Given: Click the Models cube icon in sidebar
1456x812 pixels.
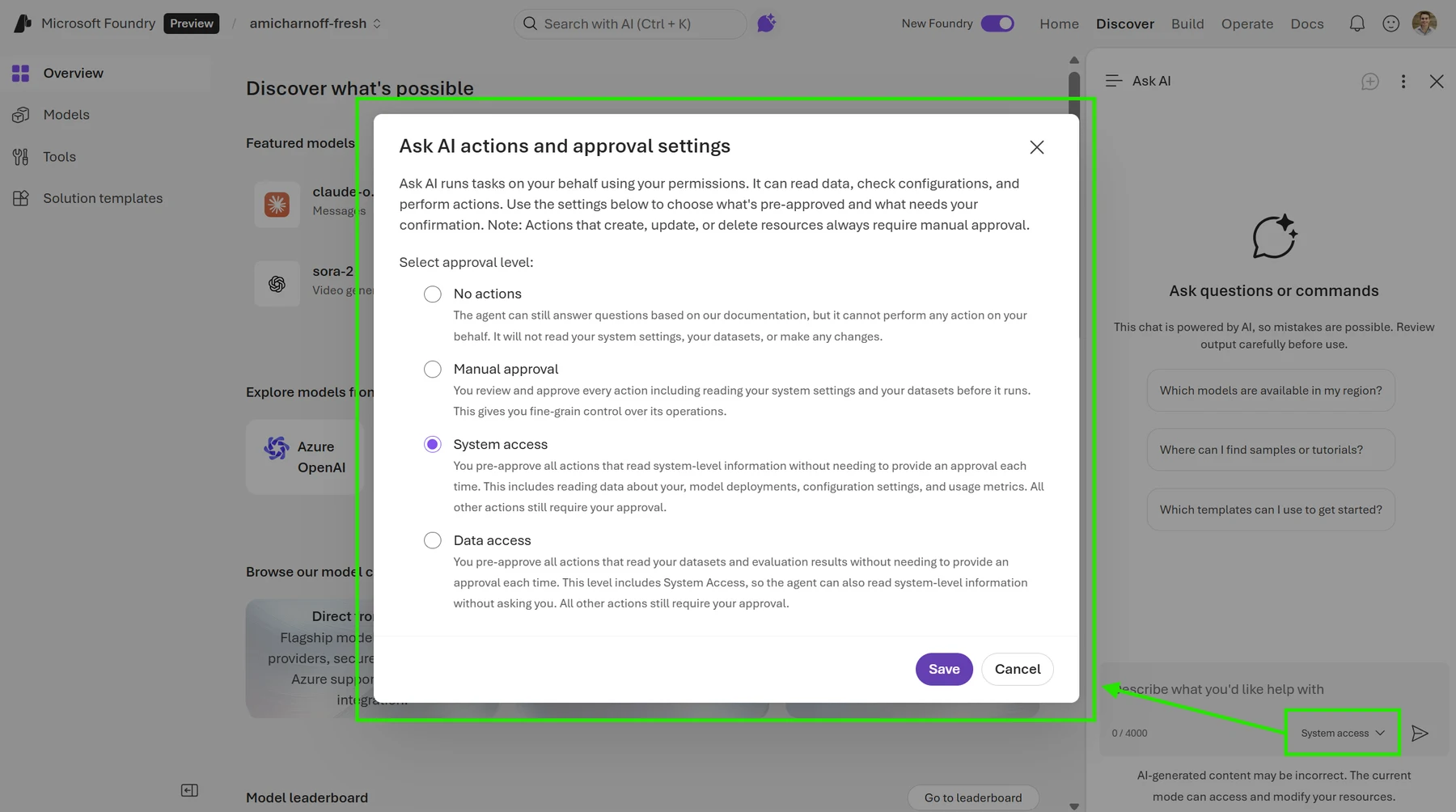Looking at the screenshot, I should click(21, 115).
